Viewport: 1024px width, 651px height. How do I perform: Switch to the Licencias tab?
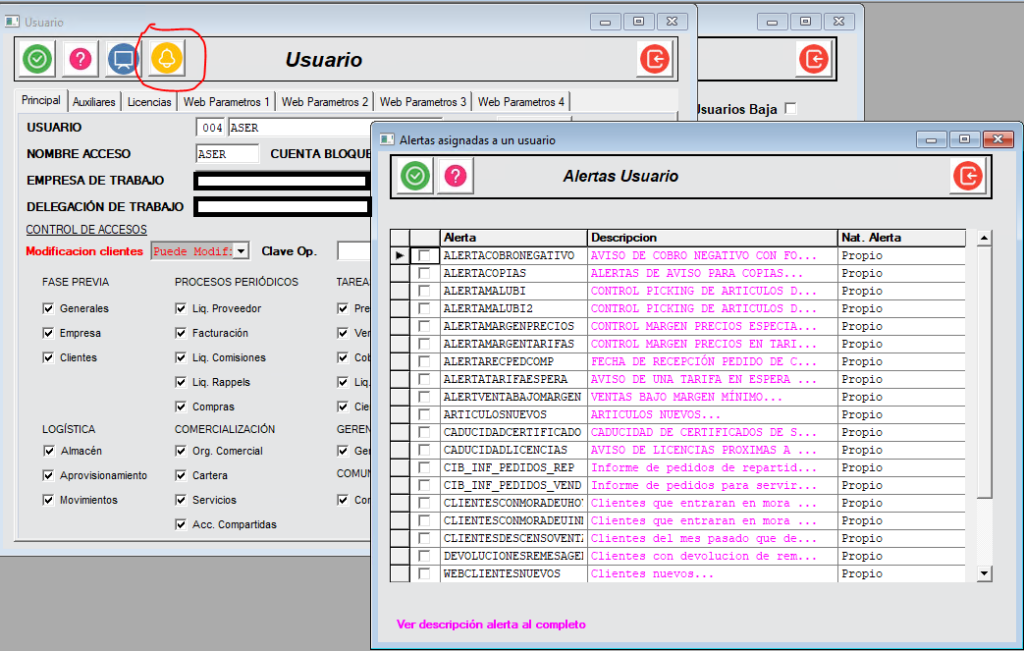149,102
